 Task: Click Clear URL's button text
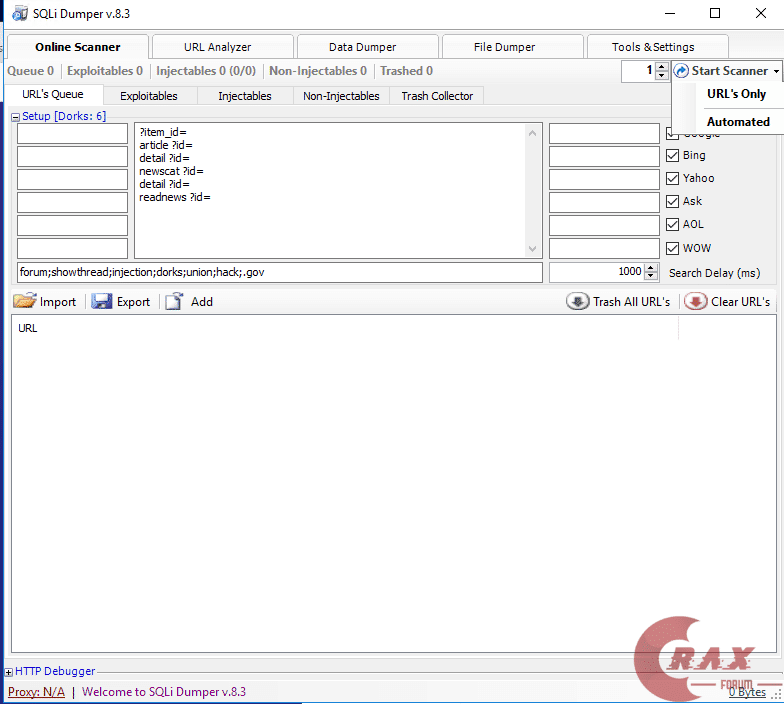(x=740, y=302)
